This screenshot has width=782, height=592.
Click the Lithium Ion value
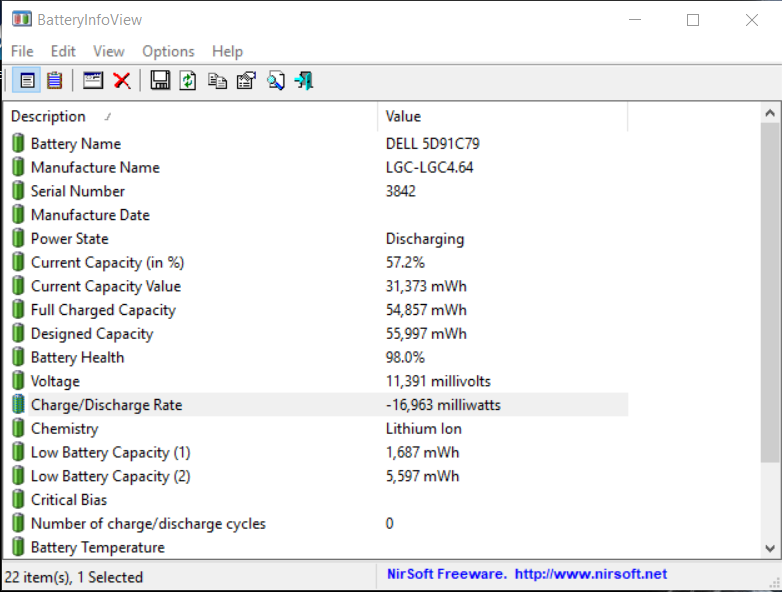pyautogui.click(x=423, y=428)
